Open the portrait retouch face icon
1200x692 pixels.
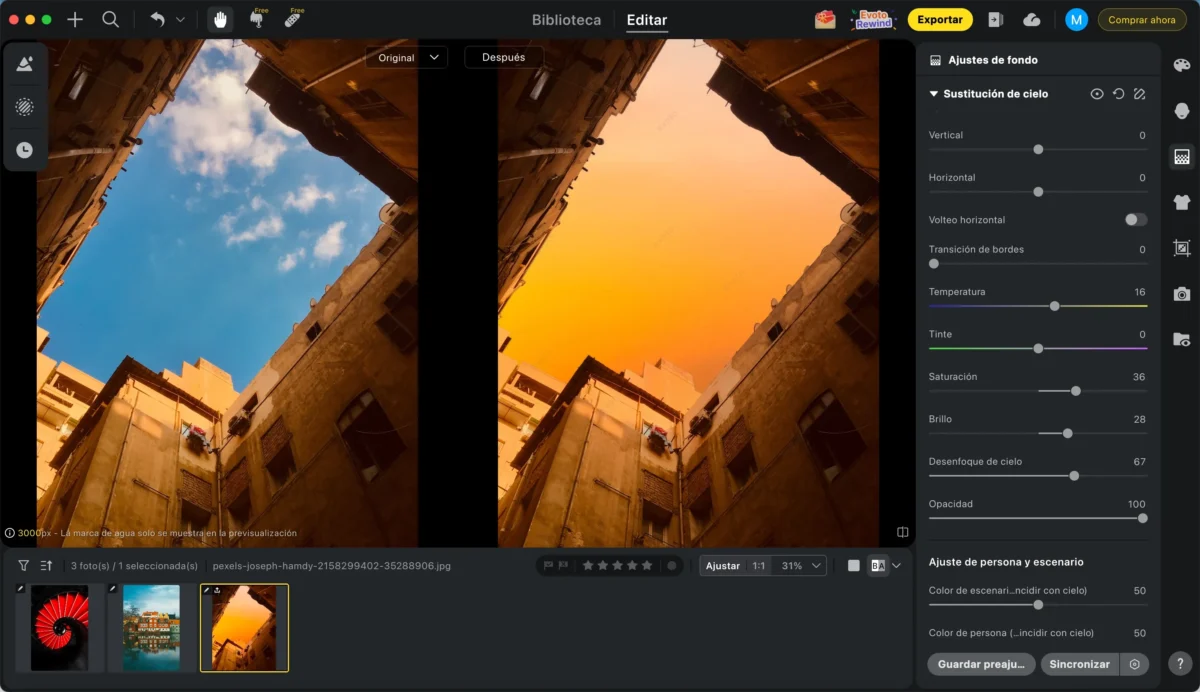click(1181, 111)
